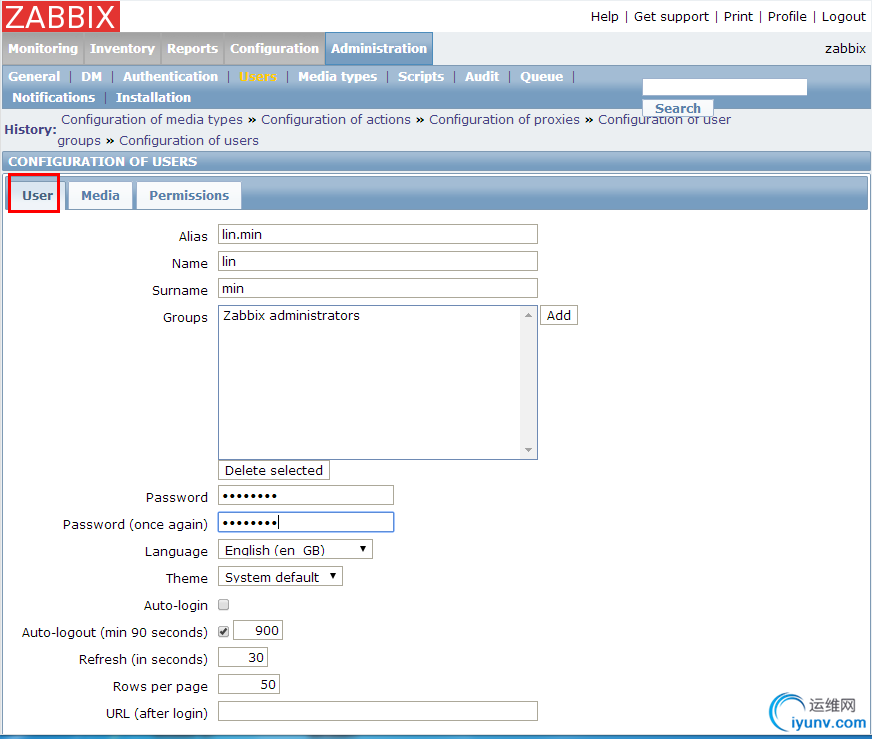This screenshot has width=872, height=739.
Task: Open the Profile link
Action: [787, 17]
